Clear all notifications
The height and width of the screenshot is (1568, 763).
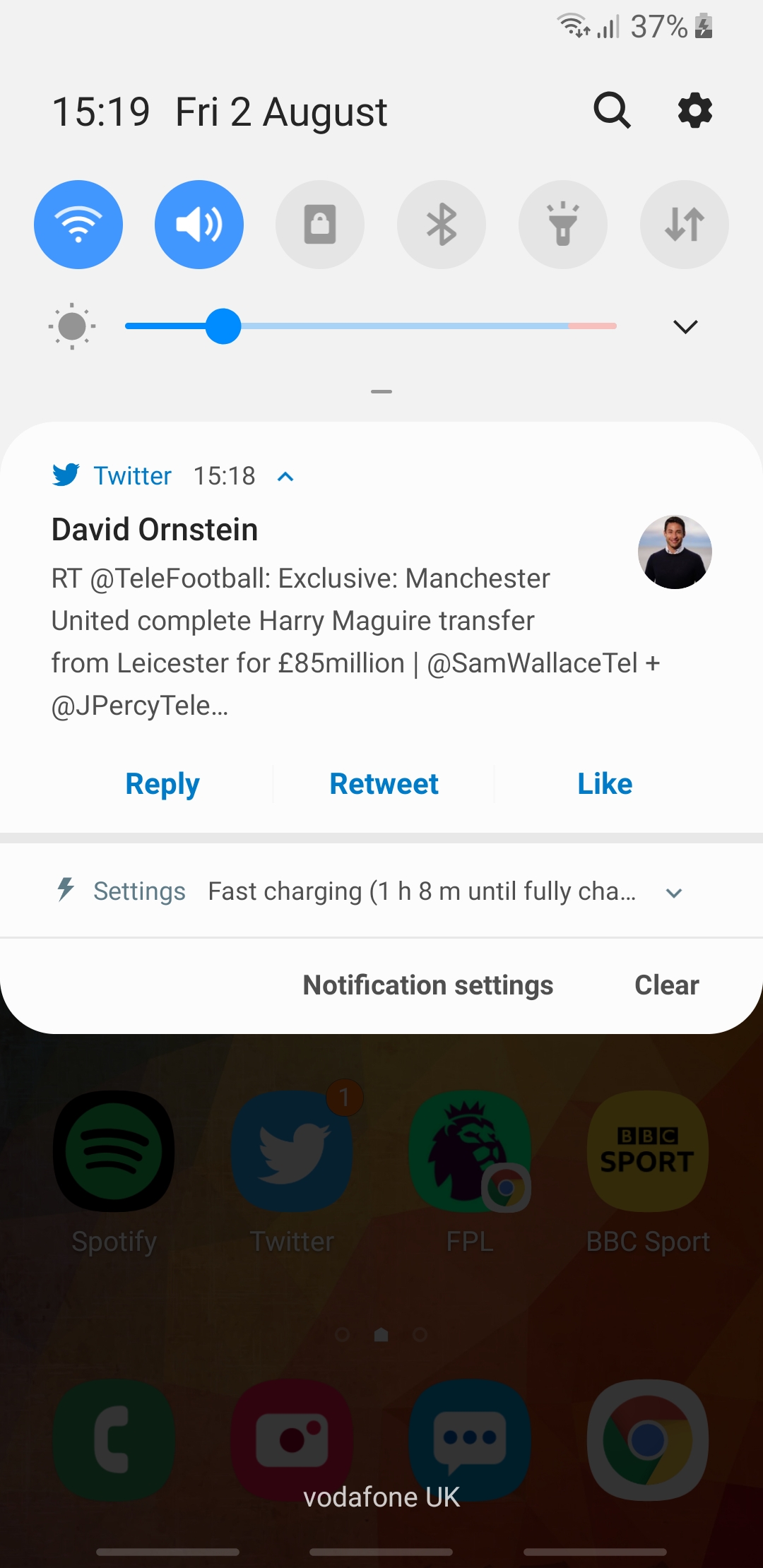tap(666, 985)
